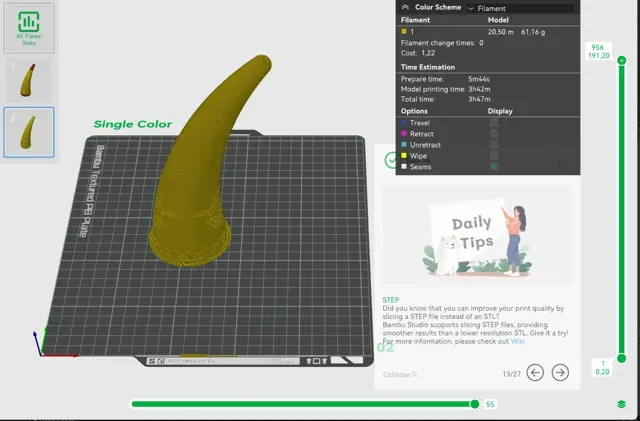
Task: Click the top layer label 956
Action: click(x=597, y=47)
